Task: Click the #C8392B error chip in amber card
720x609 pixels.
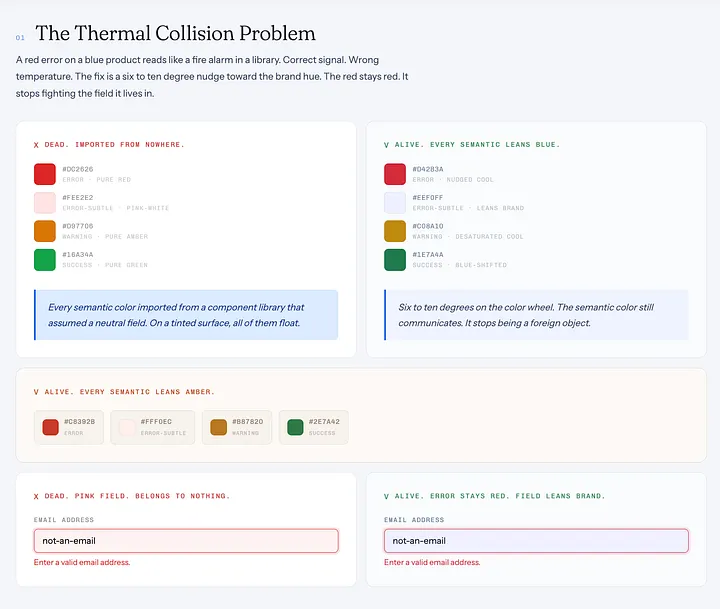Action: pos(69,427)
